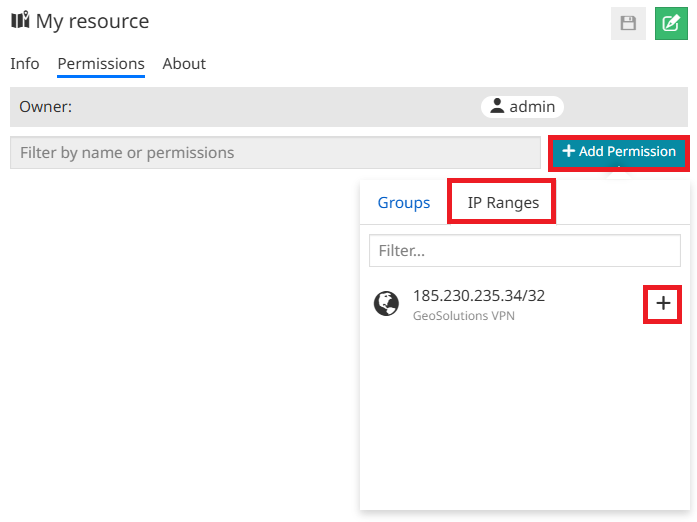
Task: Click the user icon in admin badge
Action: 497,107
